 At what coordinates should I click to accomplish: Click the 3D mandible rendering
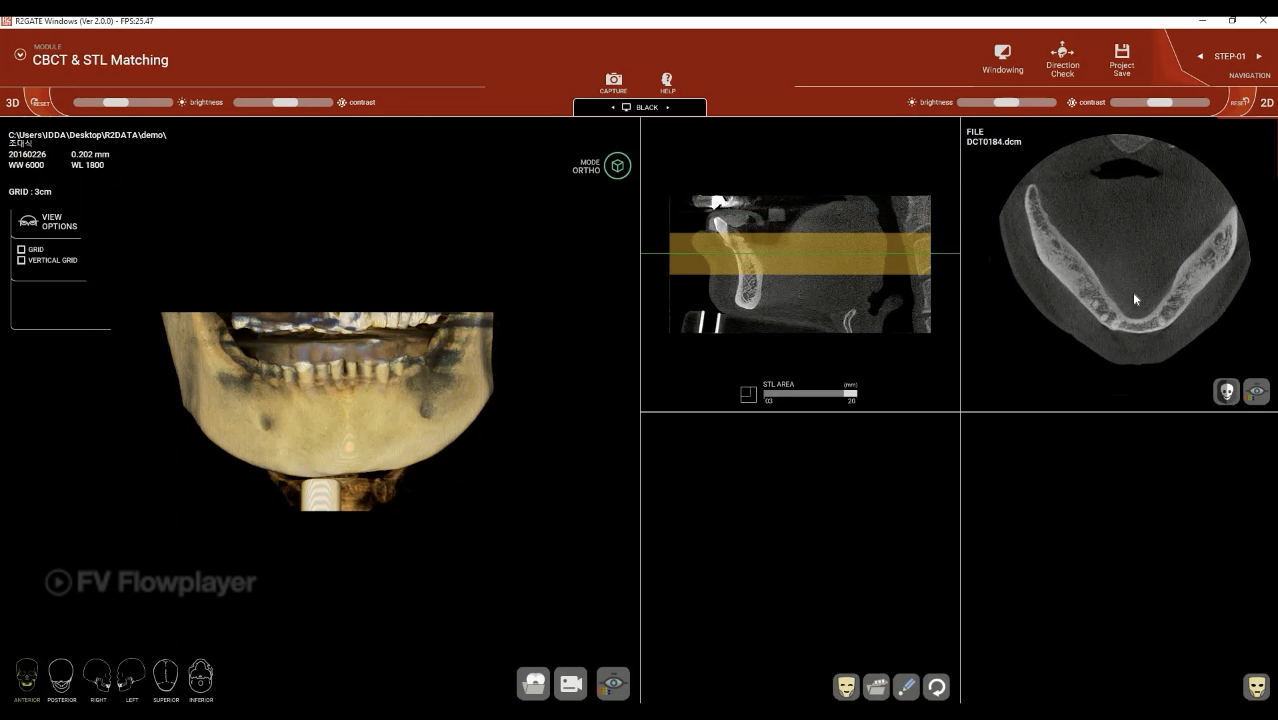(x=327, y=411)
